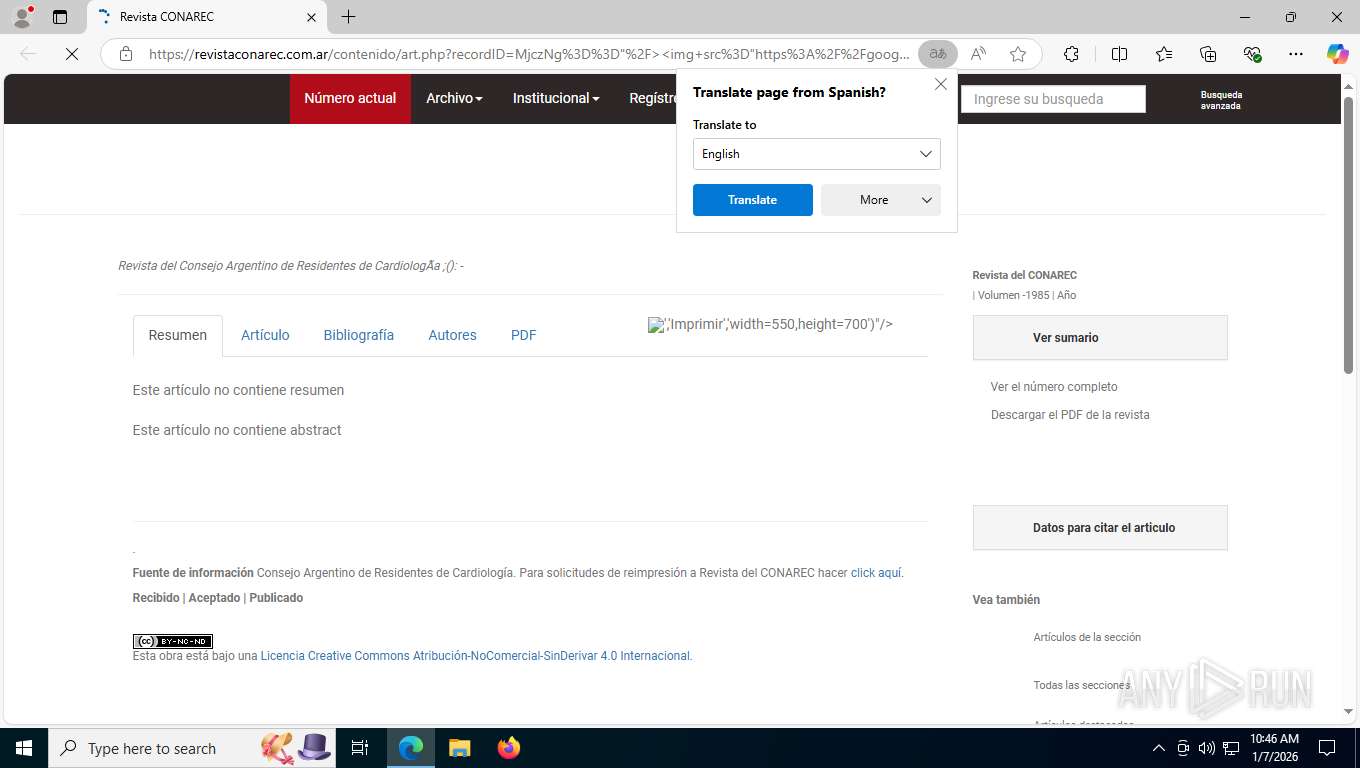Add page to favorites star
Image resolution: width=1360 pixels, height=768 pixels.
1018,54
